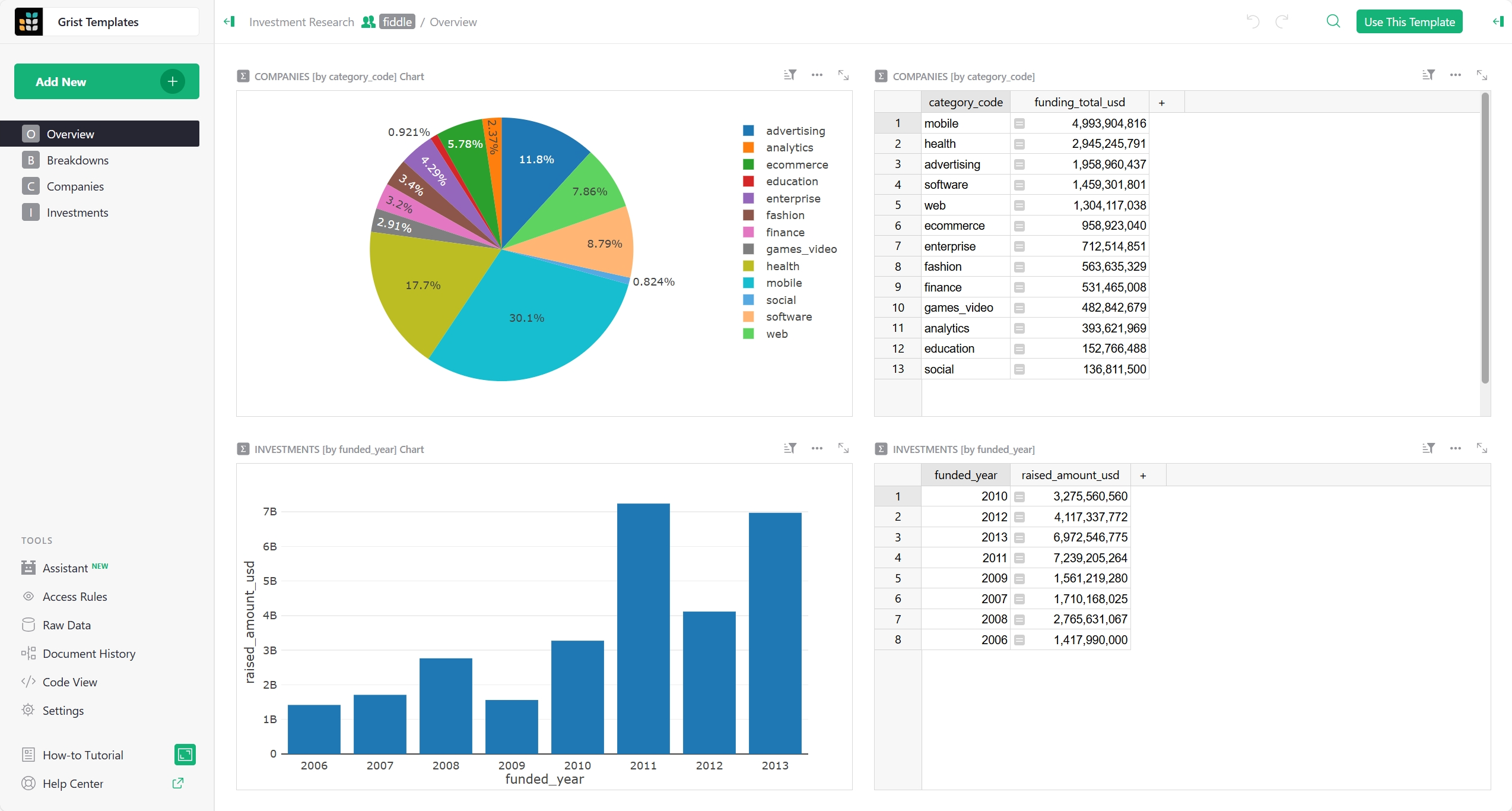Viewport: 1512px width, 811px height.
Task: Open Raw Data tool link
Action: coord(66,625)
